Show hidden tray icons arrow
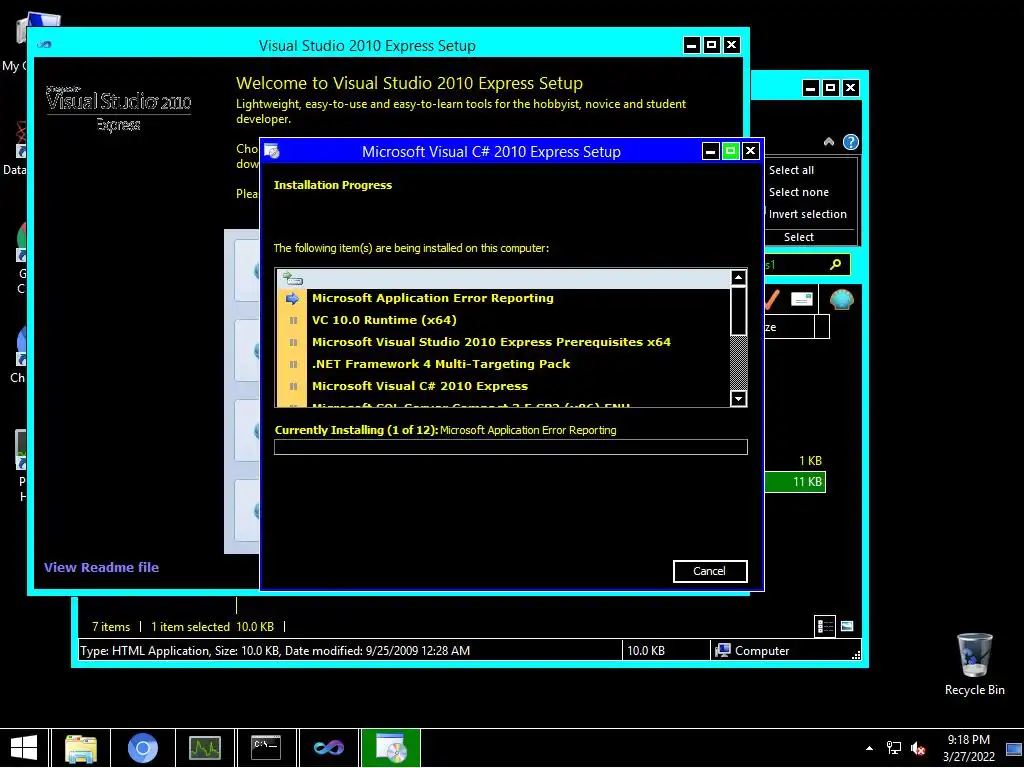1024x768 pixels. [x=869, y=748]
